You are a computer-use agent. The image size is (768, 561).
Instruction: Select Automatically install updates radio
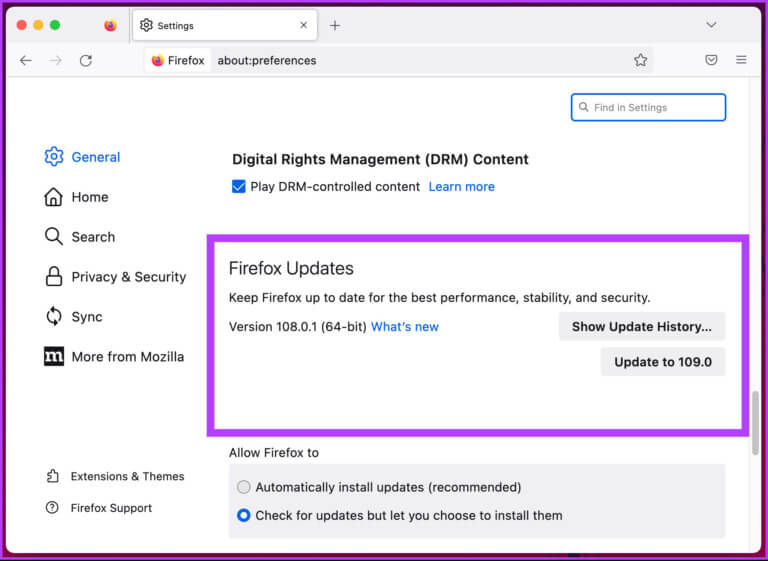(243, 487)
